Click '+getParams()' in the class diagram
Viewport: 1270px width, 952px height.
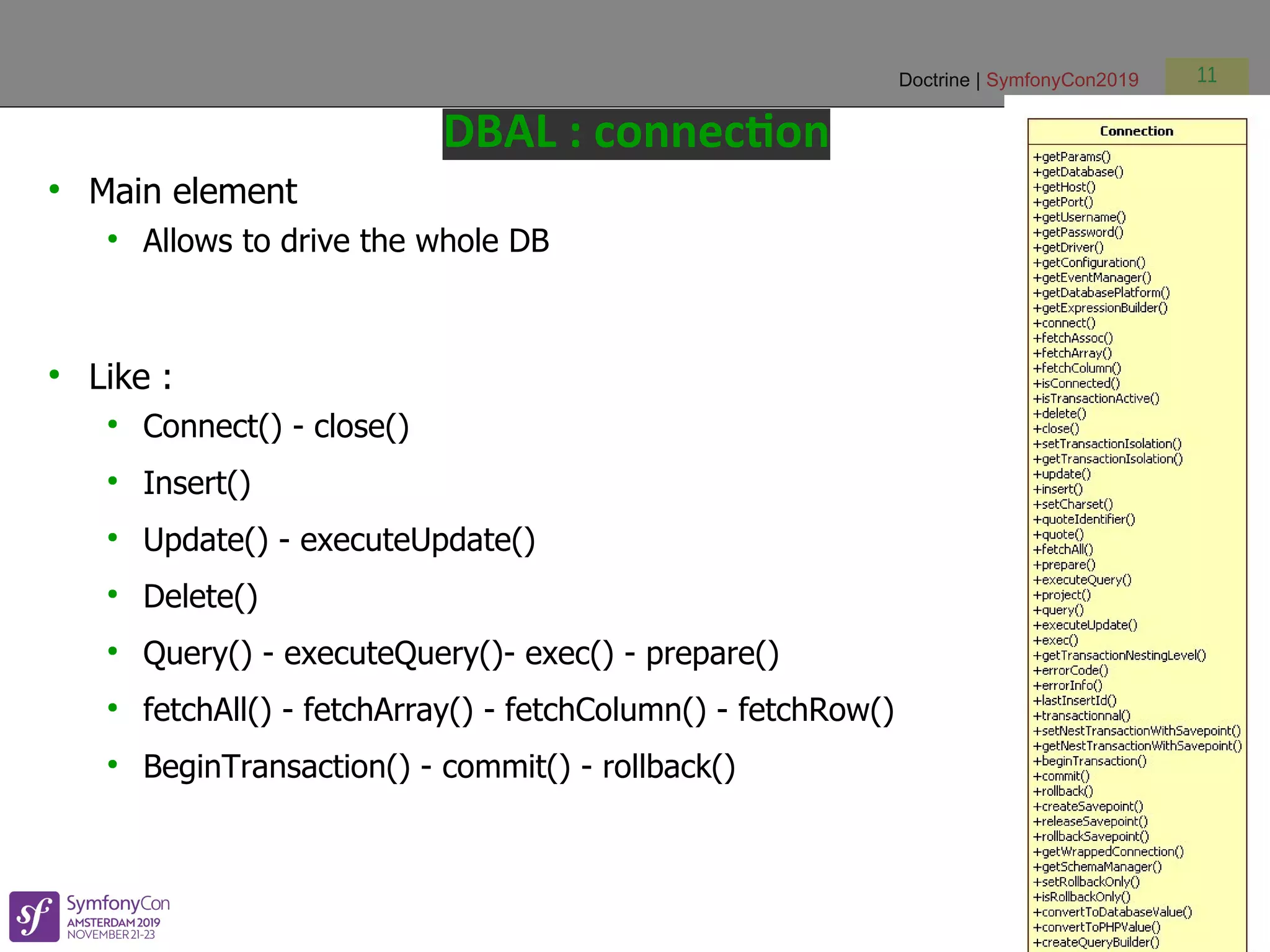coord(1072,157)
